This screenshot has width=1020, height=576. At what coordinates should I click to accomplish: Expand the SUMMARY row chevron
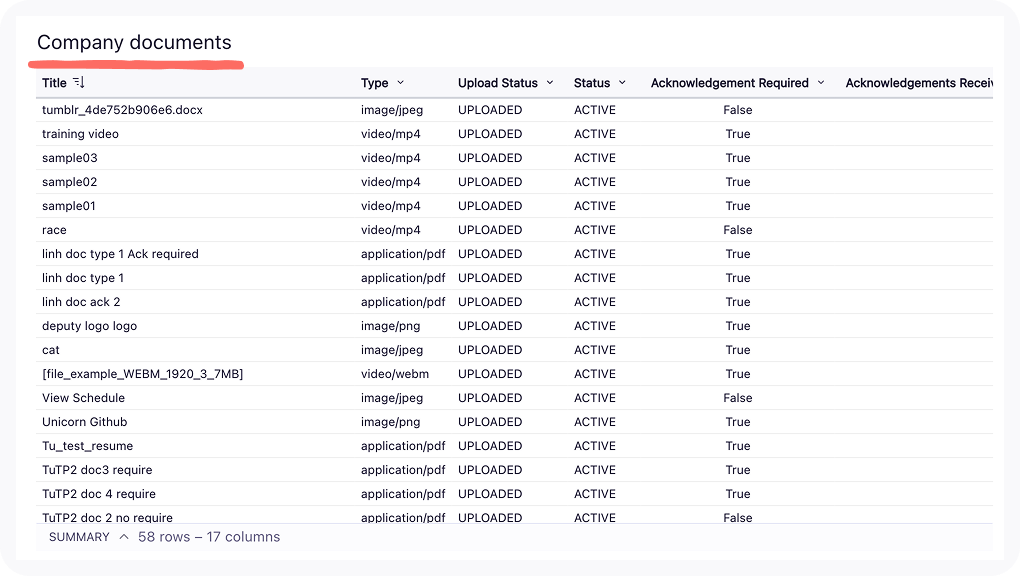point(124,537)
